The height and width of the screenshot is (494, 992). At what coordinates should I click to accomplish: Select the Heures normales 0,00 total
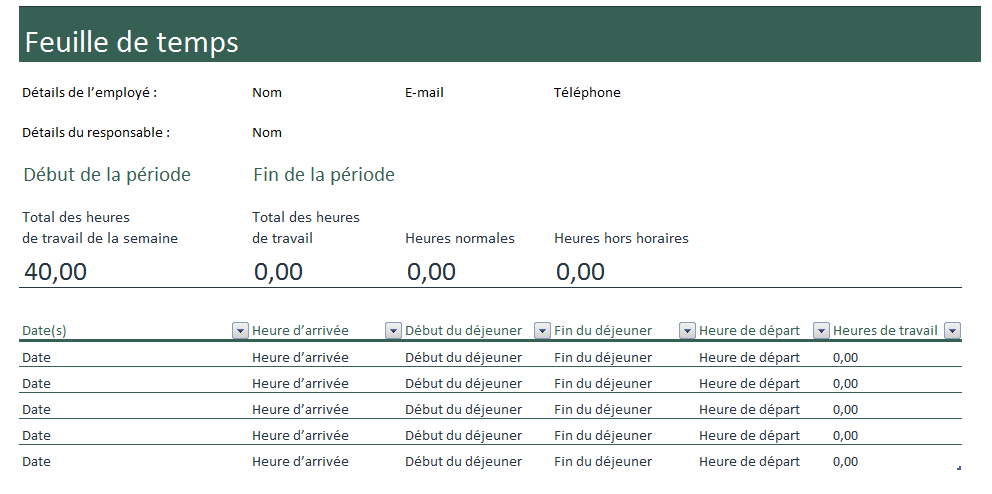point(431,272)
